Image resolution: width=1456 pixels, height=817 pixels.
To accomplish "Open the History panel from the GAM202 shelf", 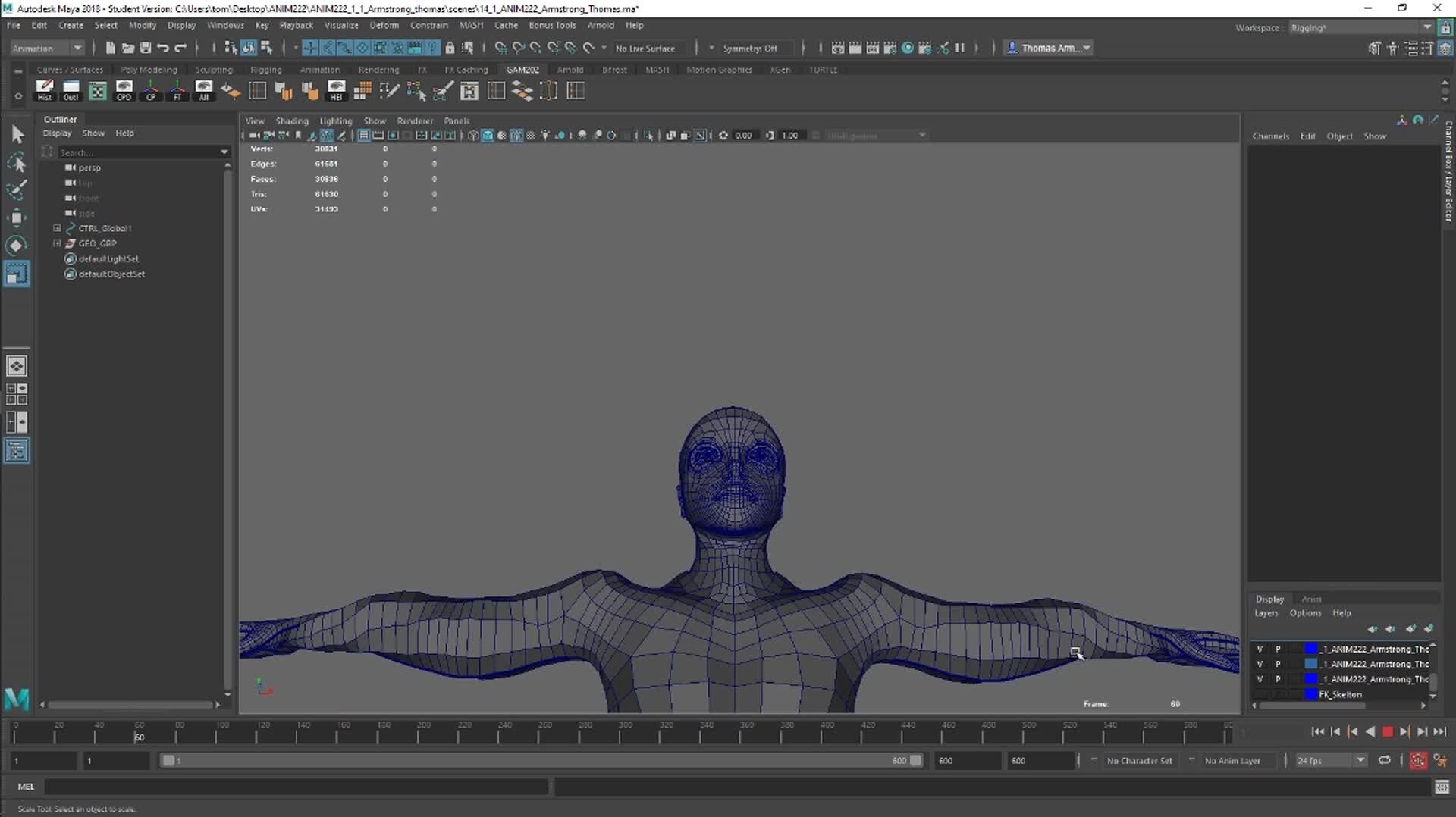I will (x=45, y=90).
